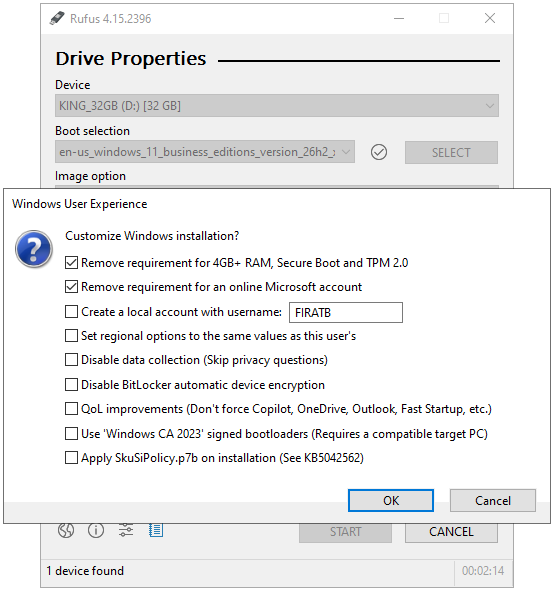Click the 00:02:14 timer in status bar

point(483,571)
